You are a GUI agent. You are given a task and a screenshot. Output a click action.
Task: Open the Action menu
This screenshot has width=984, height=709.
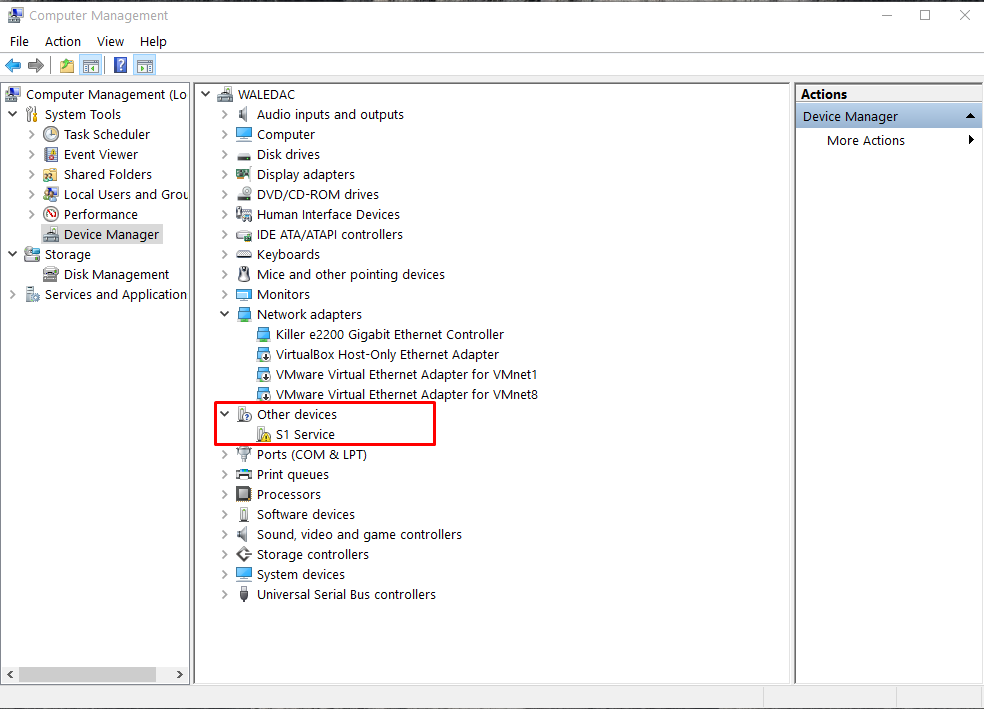[x=62, y=41]
